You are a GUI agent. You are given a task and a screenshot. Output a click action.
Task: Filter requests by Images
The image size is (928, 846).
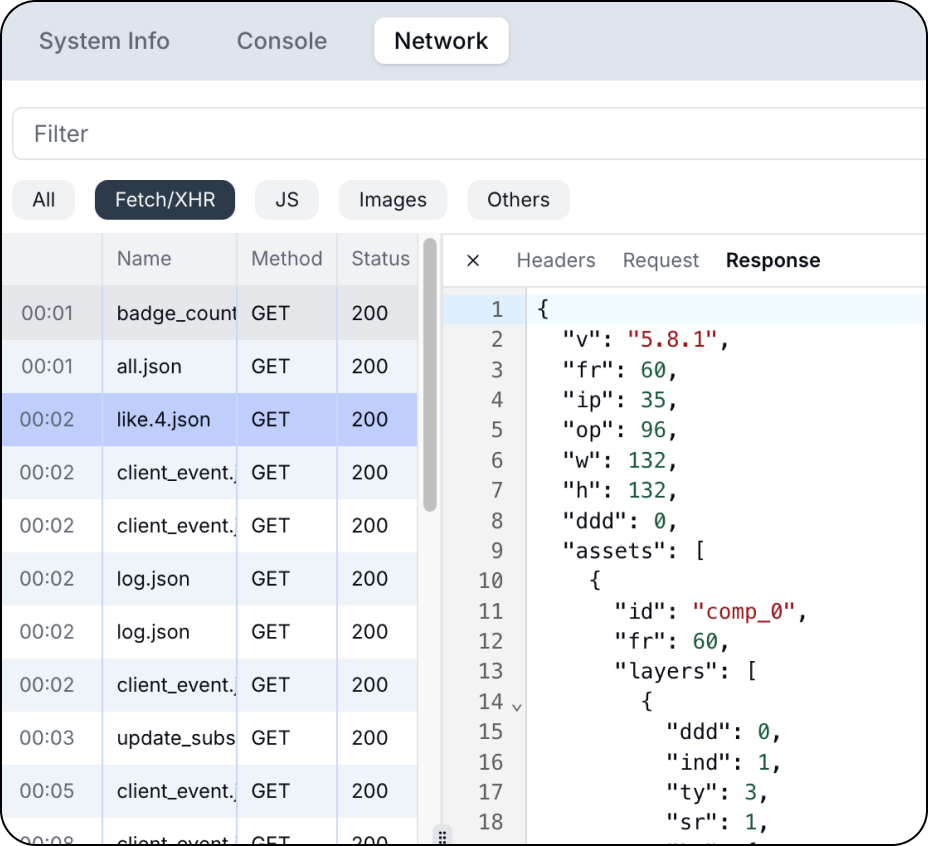[x=393, y=200]
